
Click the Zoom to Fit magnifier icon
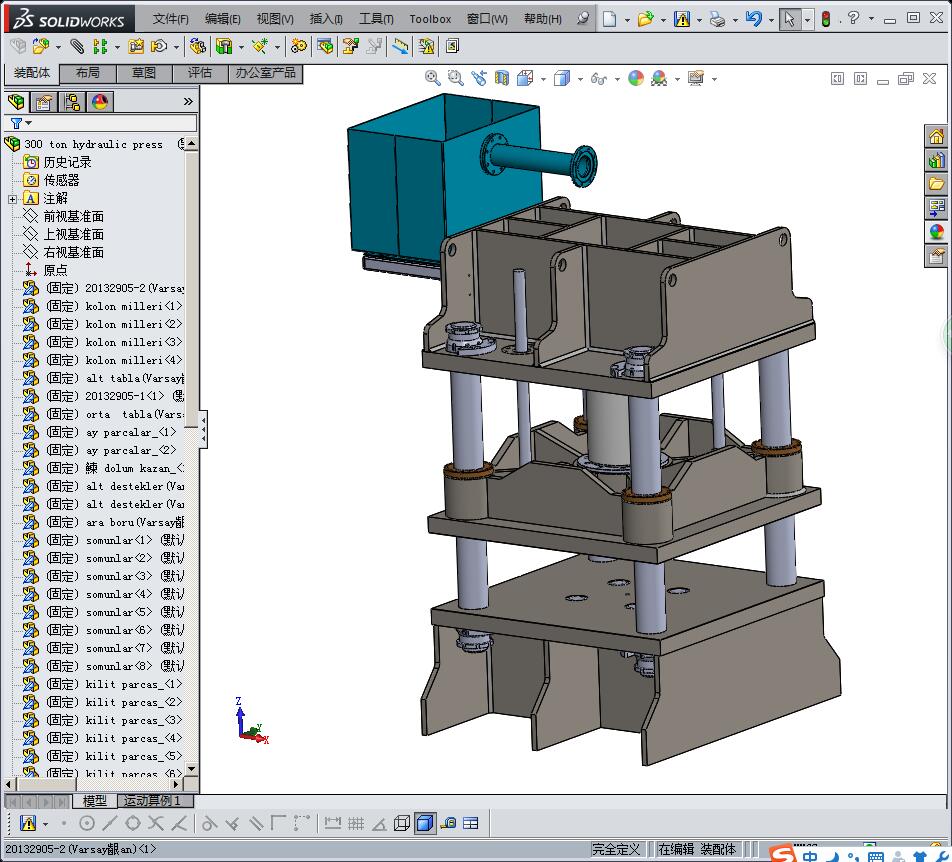click(x=432, y=78)
